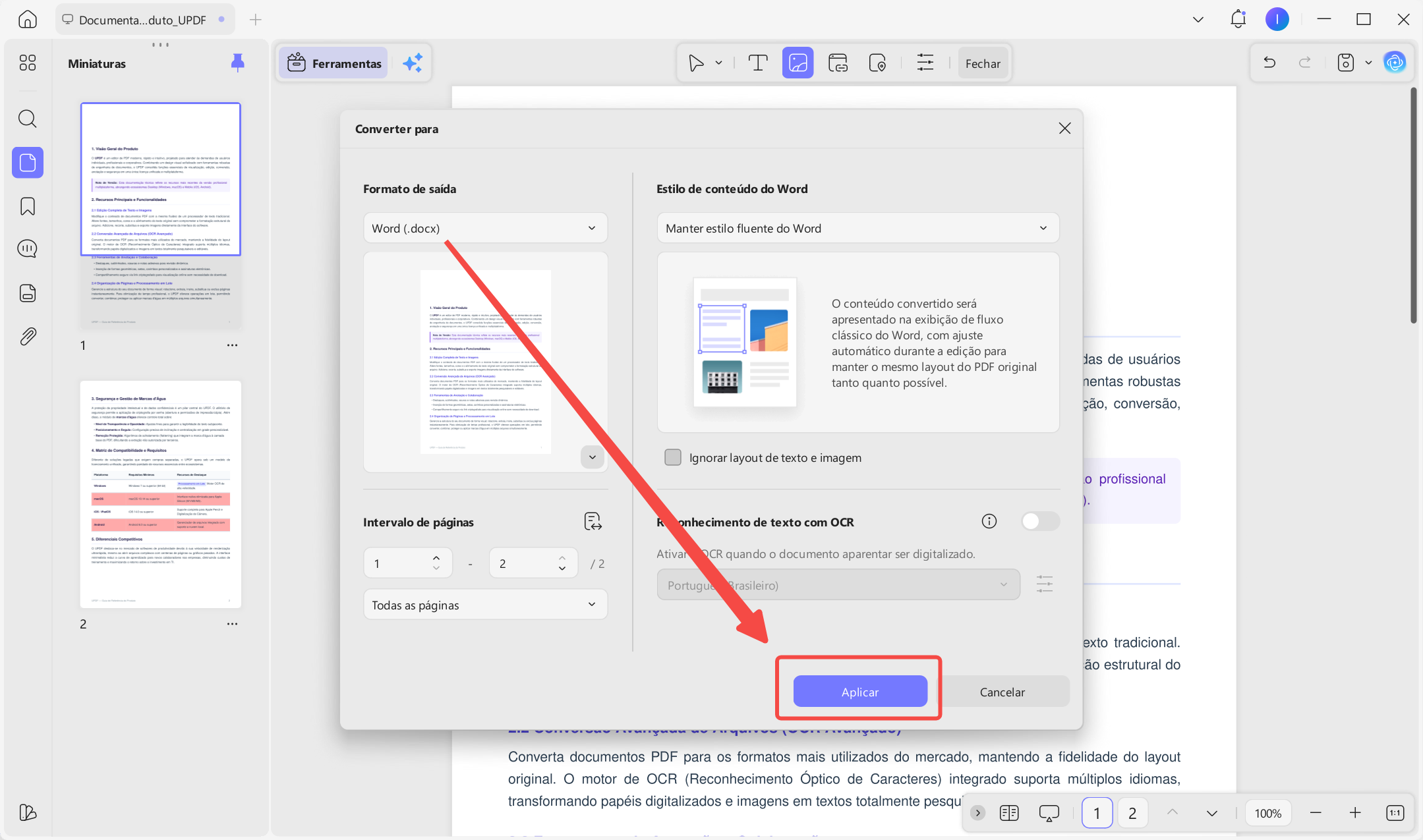Open page 2 thumbnail options menu

click(x=232, y=623)
